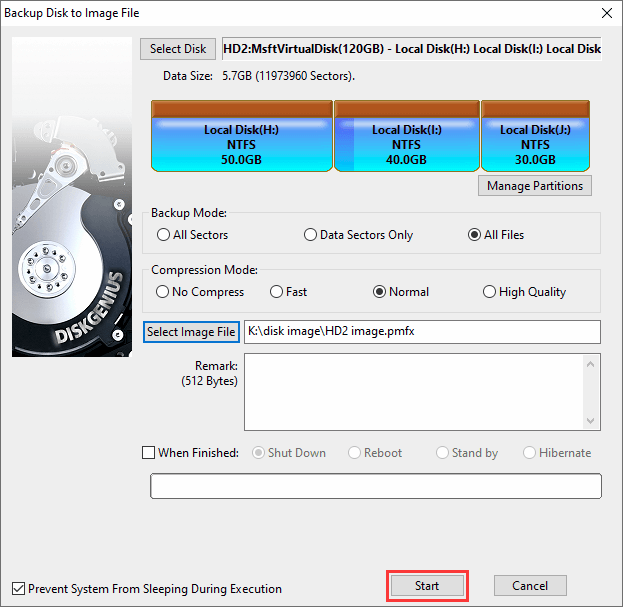
Task: Open Manage Partitions
Action: 535,186
